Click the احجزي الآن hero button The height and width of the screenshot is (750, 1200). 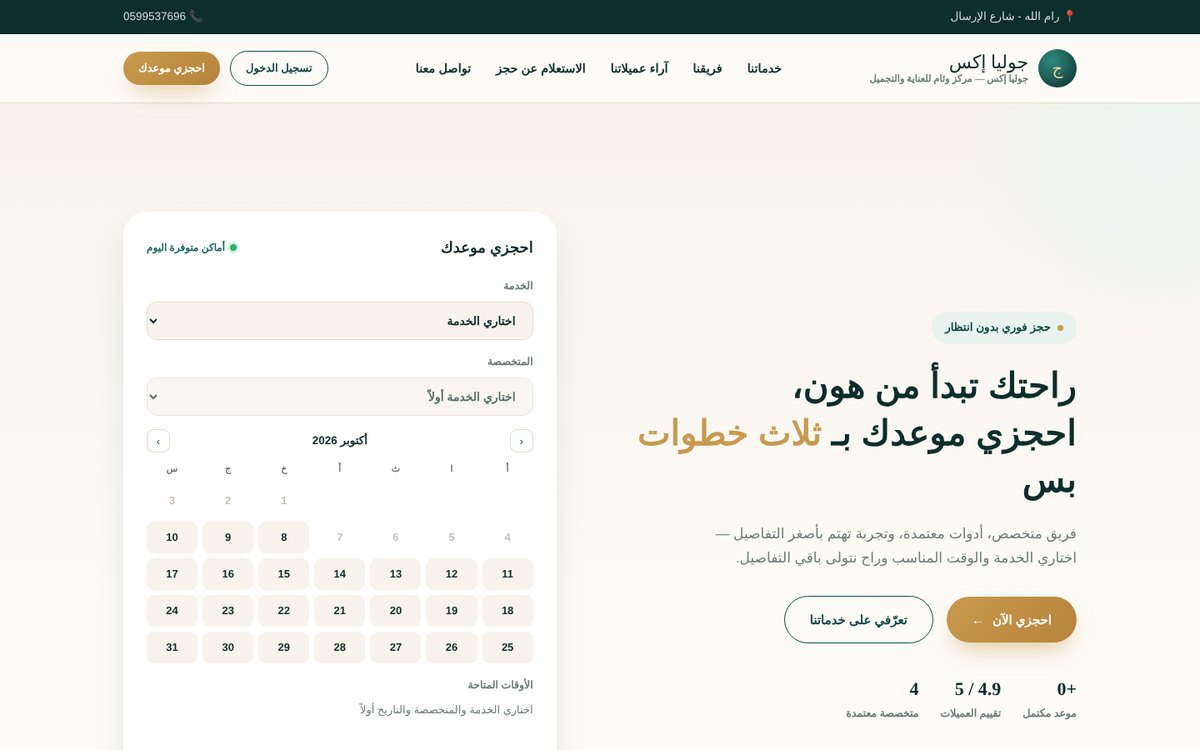(x=1012, y=620)
